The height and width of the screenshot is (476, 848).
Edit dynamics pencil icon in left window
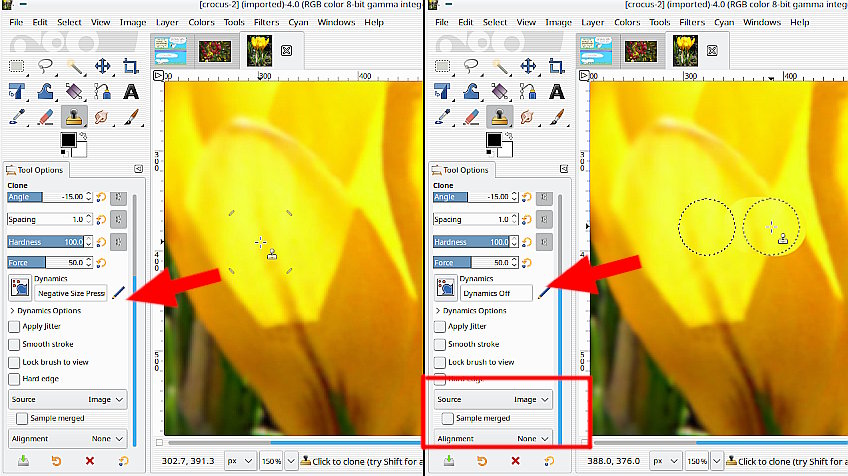coord(118,293)
